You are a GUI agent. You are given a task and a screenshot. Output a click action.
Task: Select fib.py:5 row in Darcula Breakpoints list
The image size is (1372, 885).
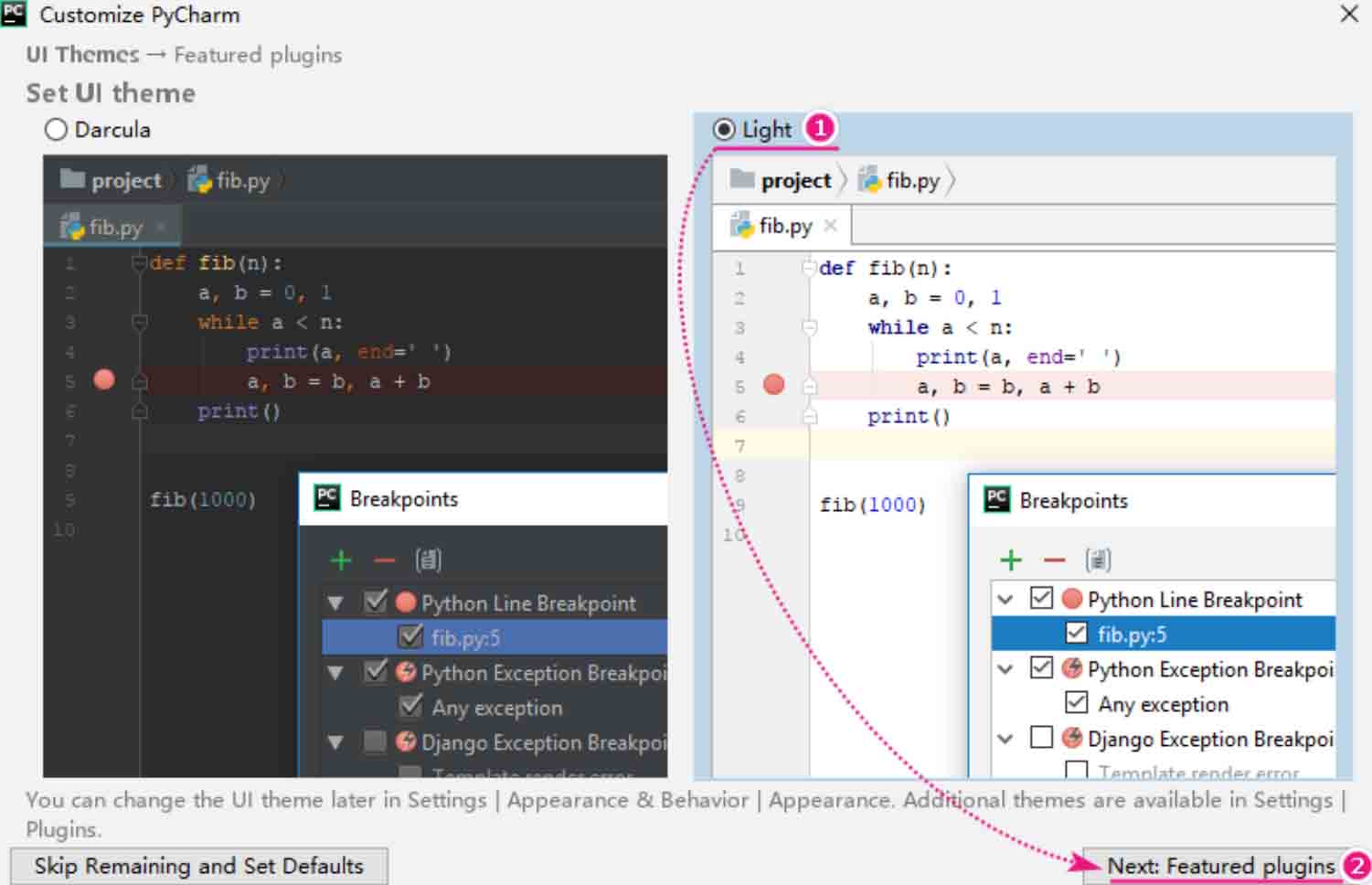(x=495, y=637)
